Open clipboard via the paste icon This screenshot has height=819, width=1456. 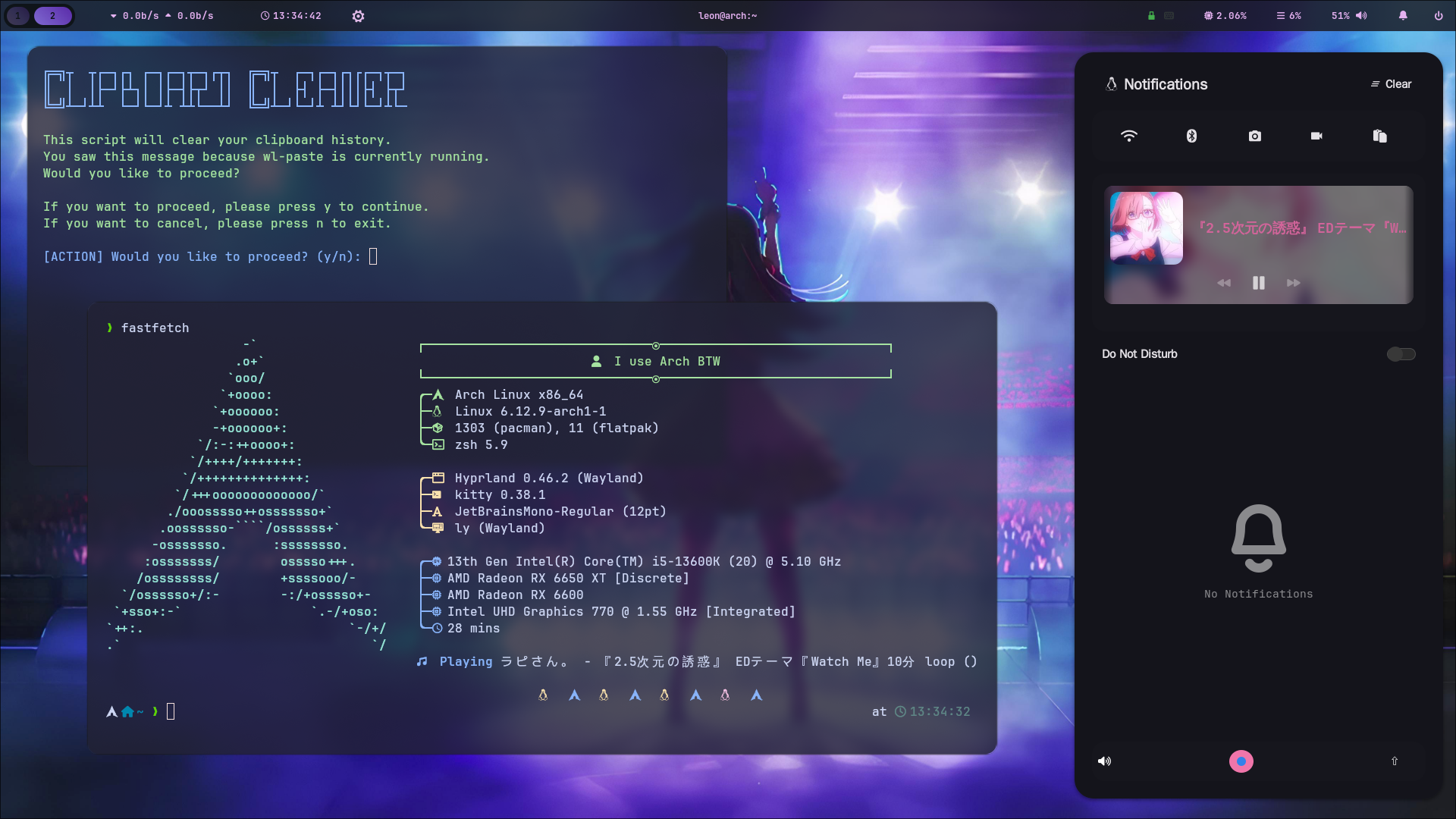coord(1379,136)
